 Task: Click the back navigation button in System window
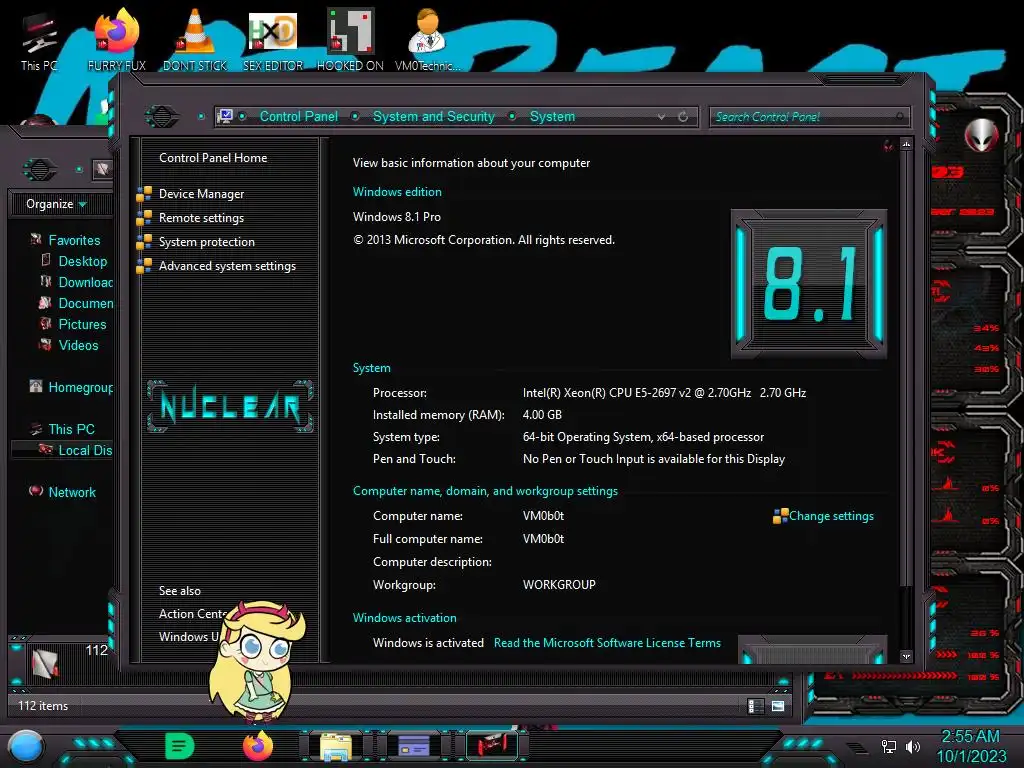[162, 117]
